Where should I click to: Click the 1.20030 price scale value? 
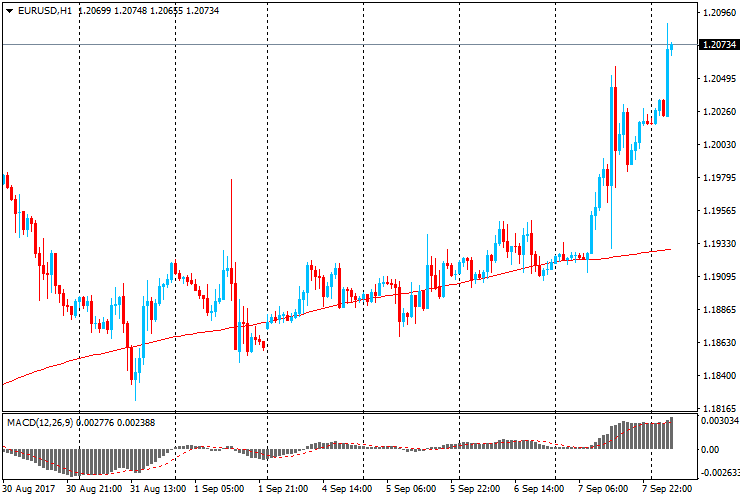[719, 144]
